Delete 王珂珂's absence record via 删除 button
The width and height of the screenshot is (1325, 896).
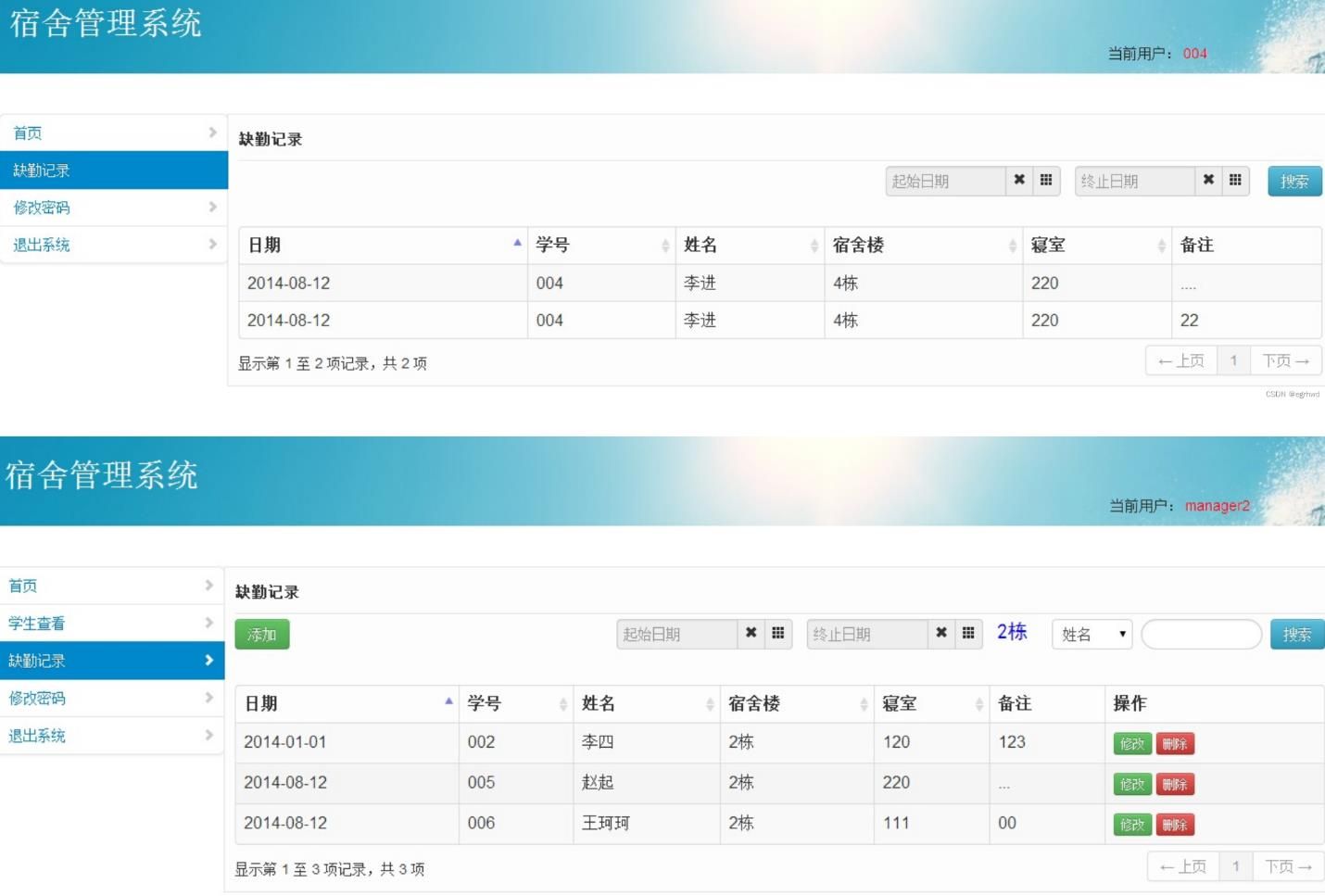(x=1175, y=824)
